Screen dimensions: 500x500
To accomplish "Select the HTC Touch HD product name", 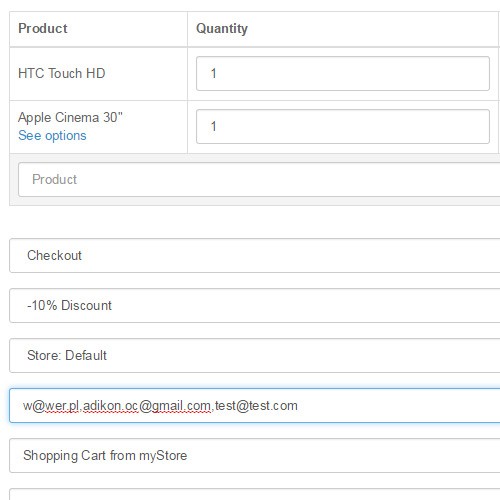I will pos(62,73).
